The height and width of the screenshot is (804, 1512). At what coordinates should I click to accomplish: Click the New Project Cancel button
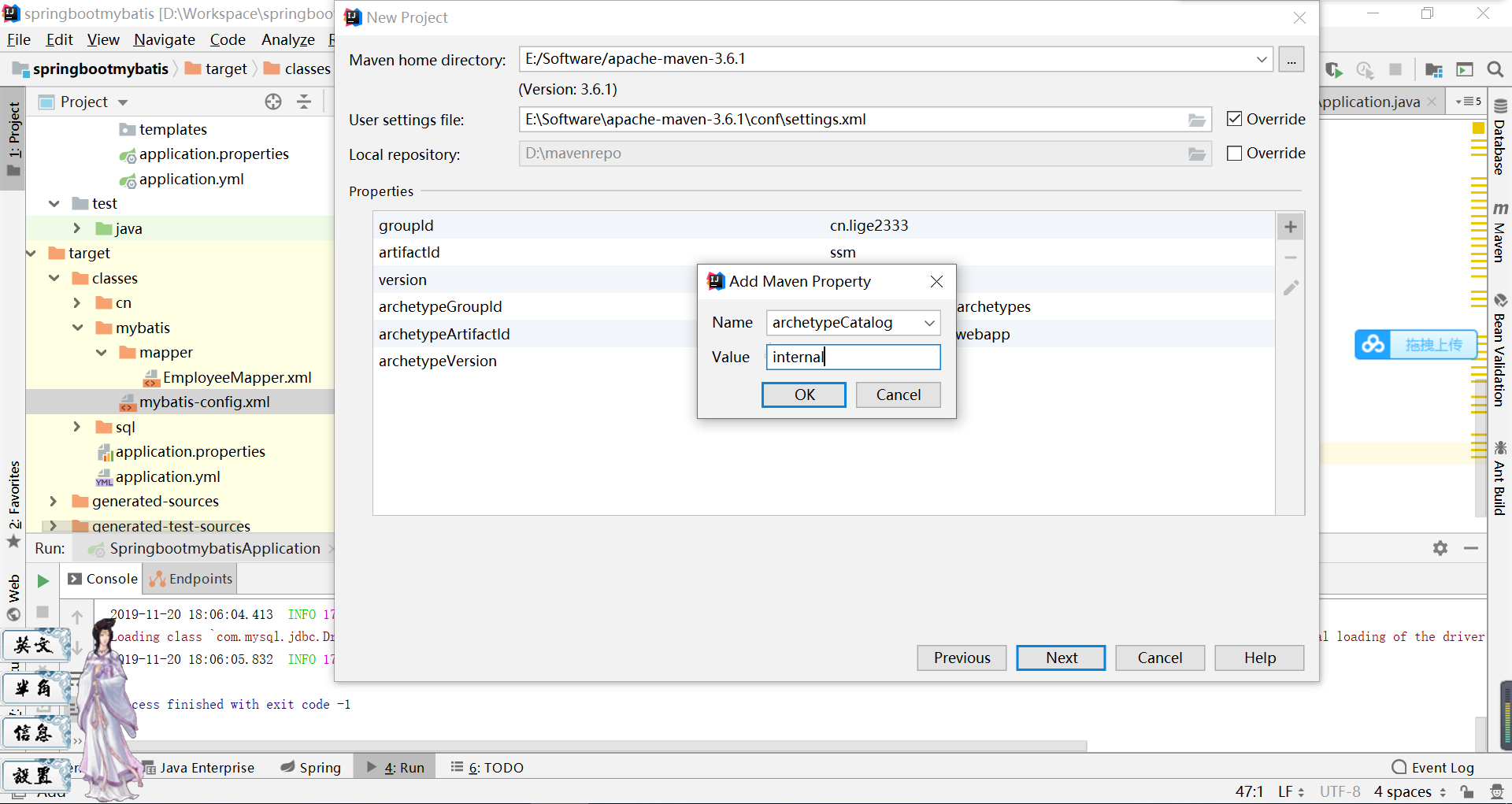(1160, 658)
